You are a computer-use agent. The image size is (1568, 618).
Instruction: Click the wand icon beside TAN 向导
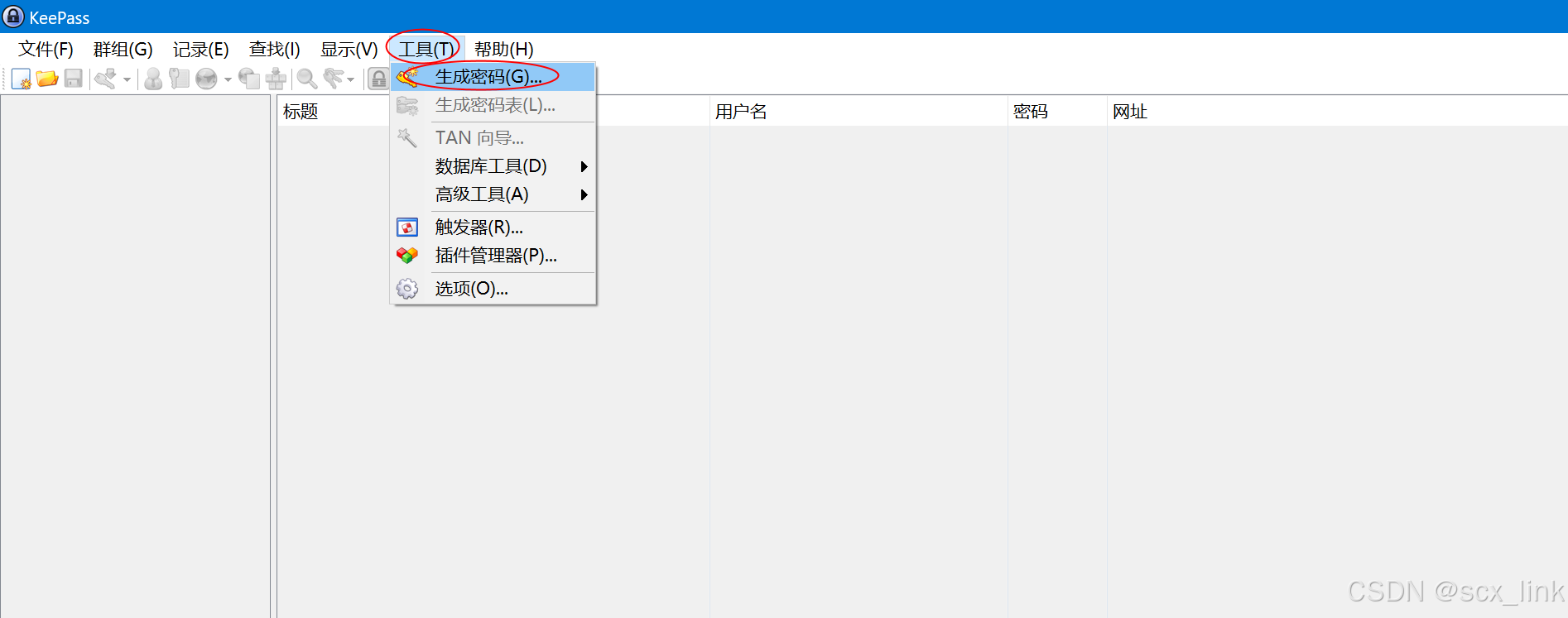point(407,138)
